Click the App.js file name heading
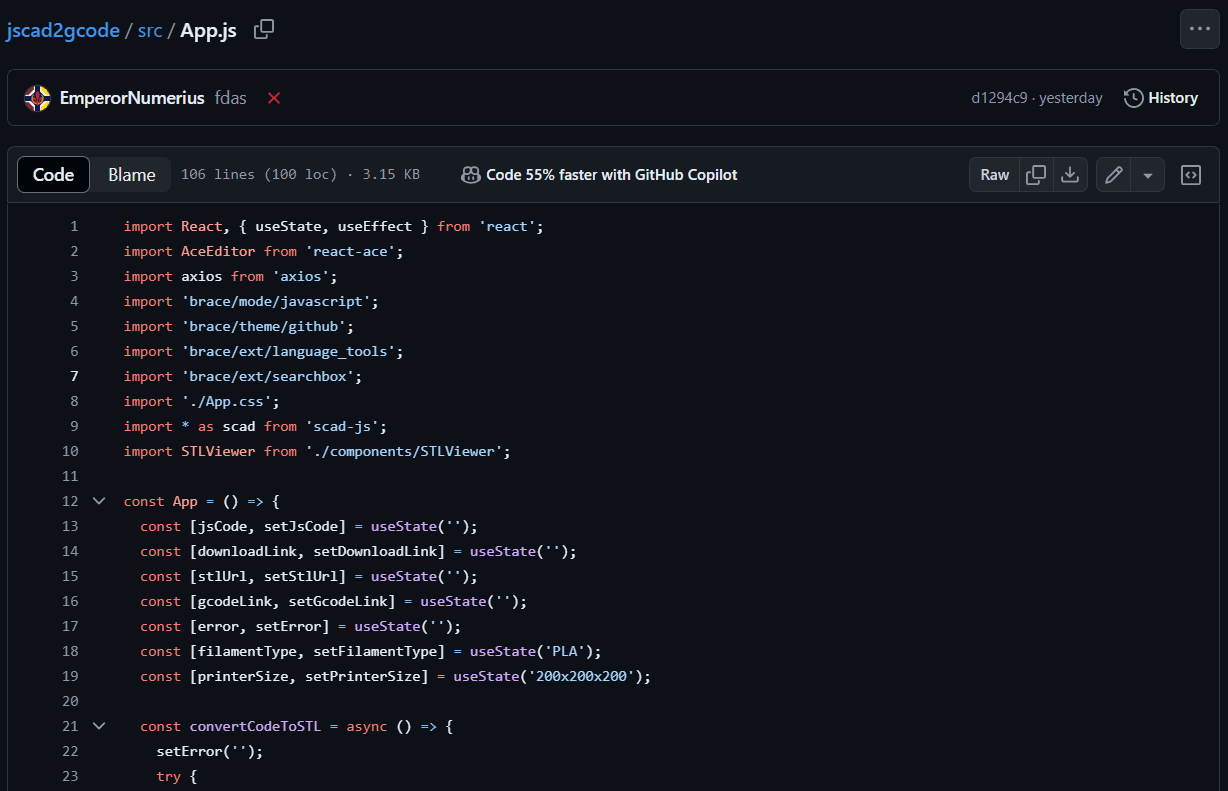 coord(208,30)
